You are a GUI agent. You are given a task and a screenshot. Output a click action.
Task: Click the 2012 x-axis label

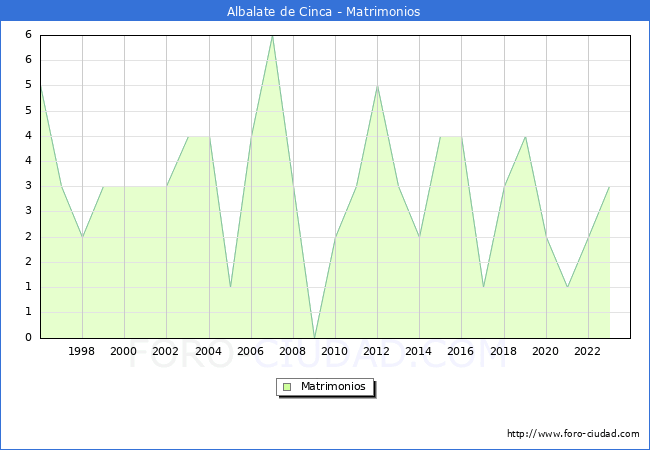pyautogui.click(x=376, y=351)
